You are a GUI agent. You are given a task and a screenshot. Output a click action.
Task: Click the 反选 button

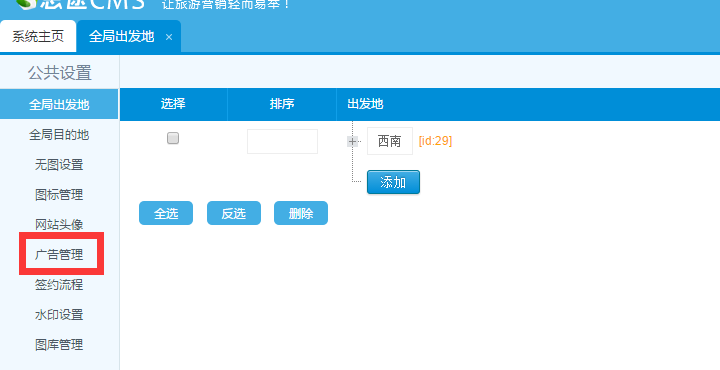click(234, 213)
